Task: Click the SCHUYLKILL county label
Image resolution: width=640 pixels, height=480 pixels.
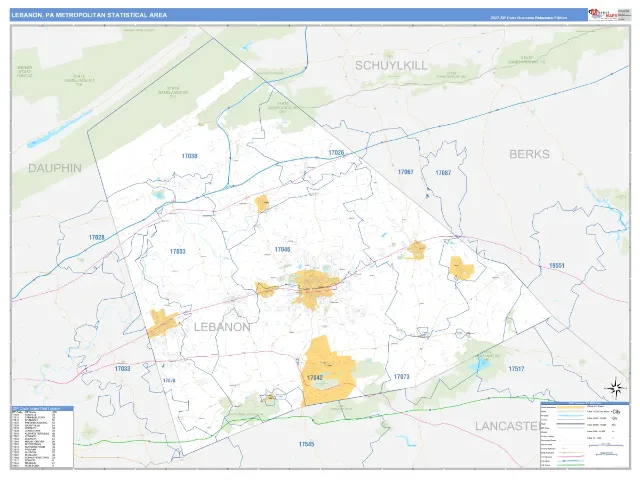Action: click(x=391, y=65)
